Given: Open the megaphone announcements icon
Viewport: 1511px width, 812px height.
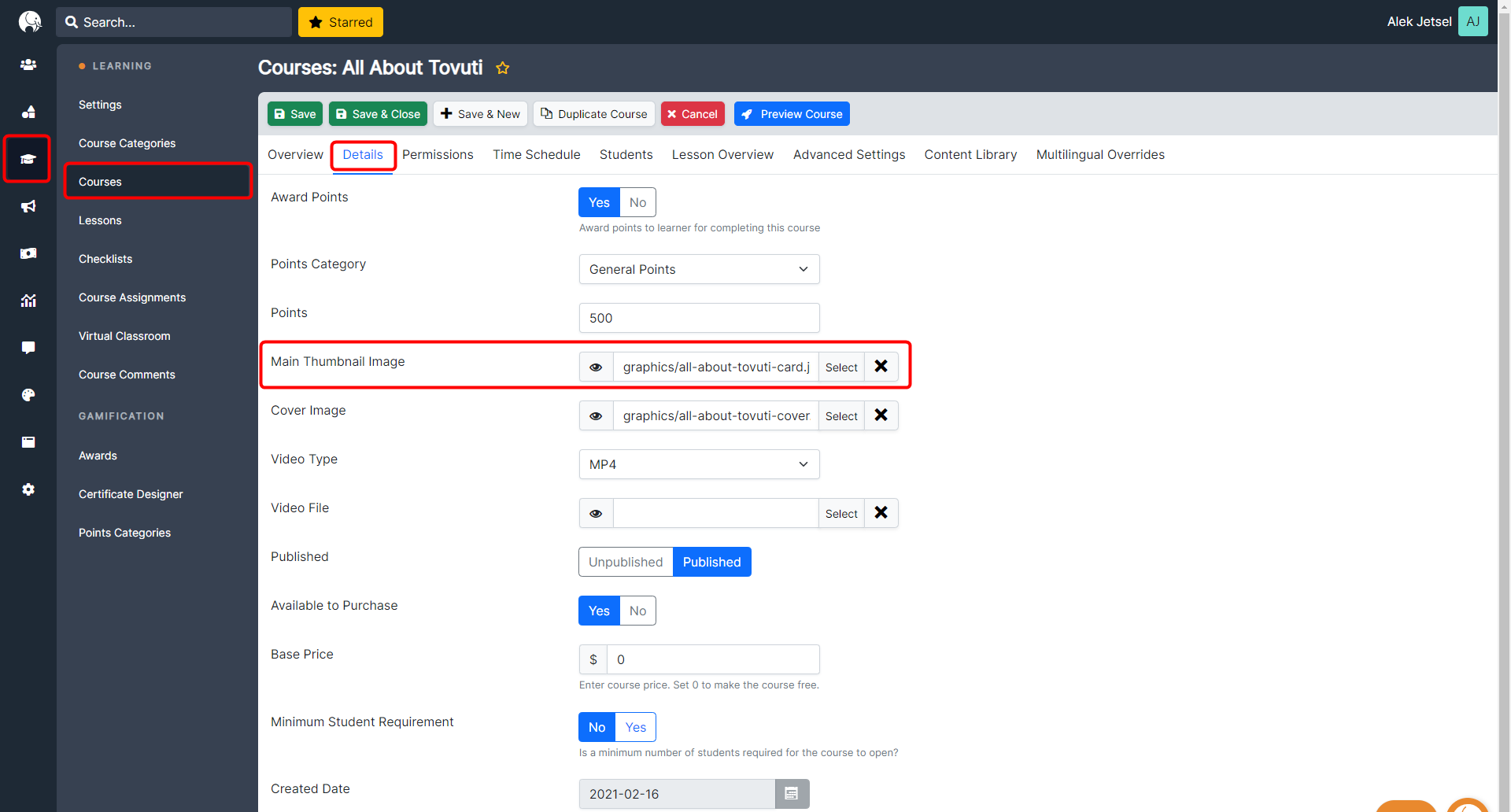Looking at the screenshot, I should [x=28, y=206].
